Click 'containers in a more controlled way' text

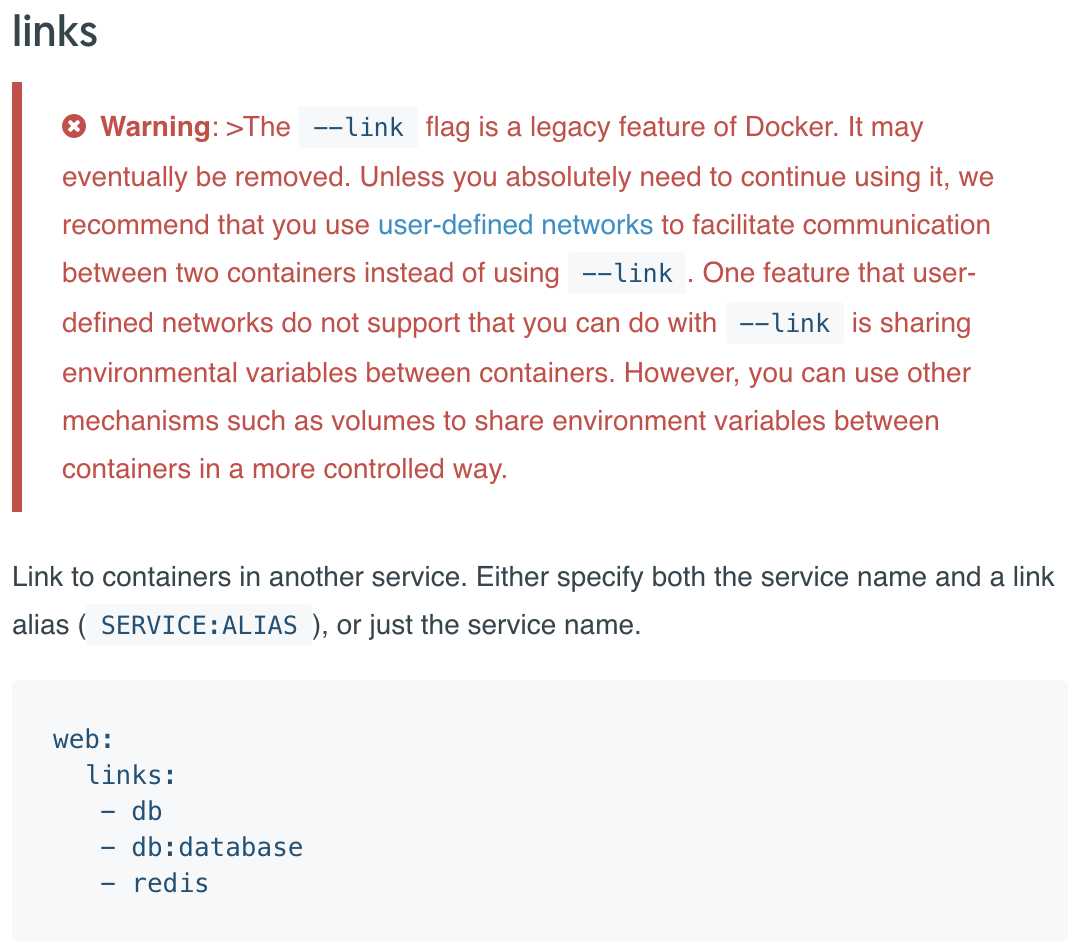click(x=285, y=469)
